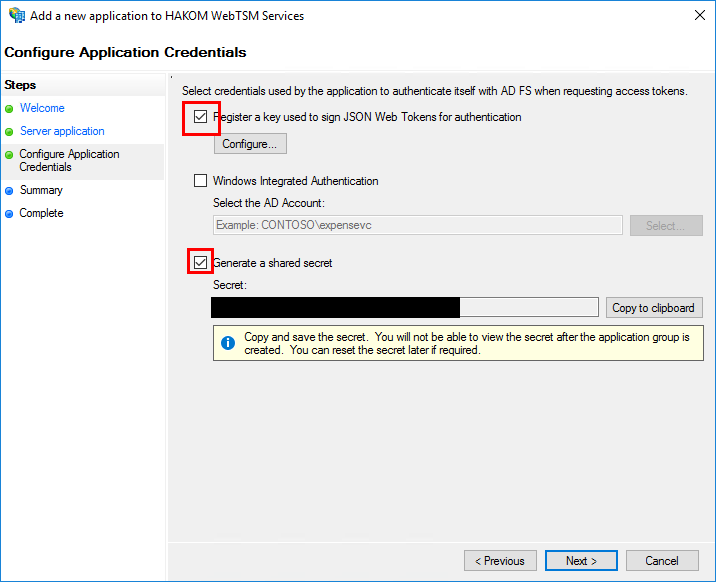Click the blue bullet beside Summary step
Viewport: 716px width, 582px height.
[x=10, y=191]
